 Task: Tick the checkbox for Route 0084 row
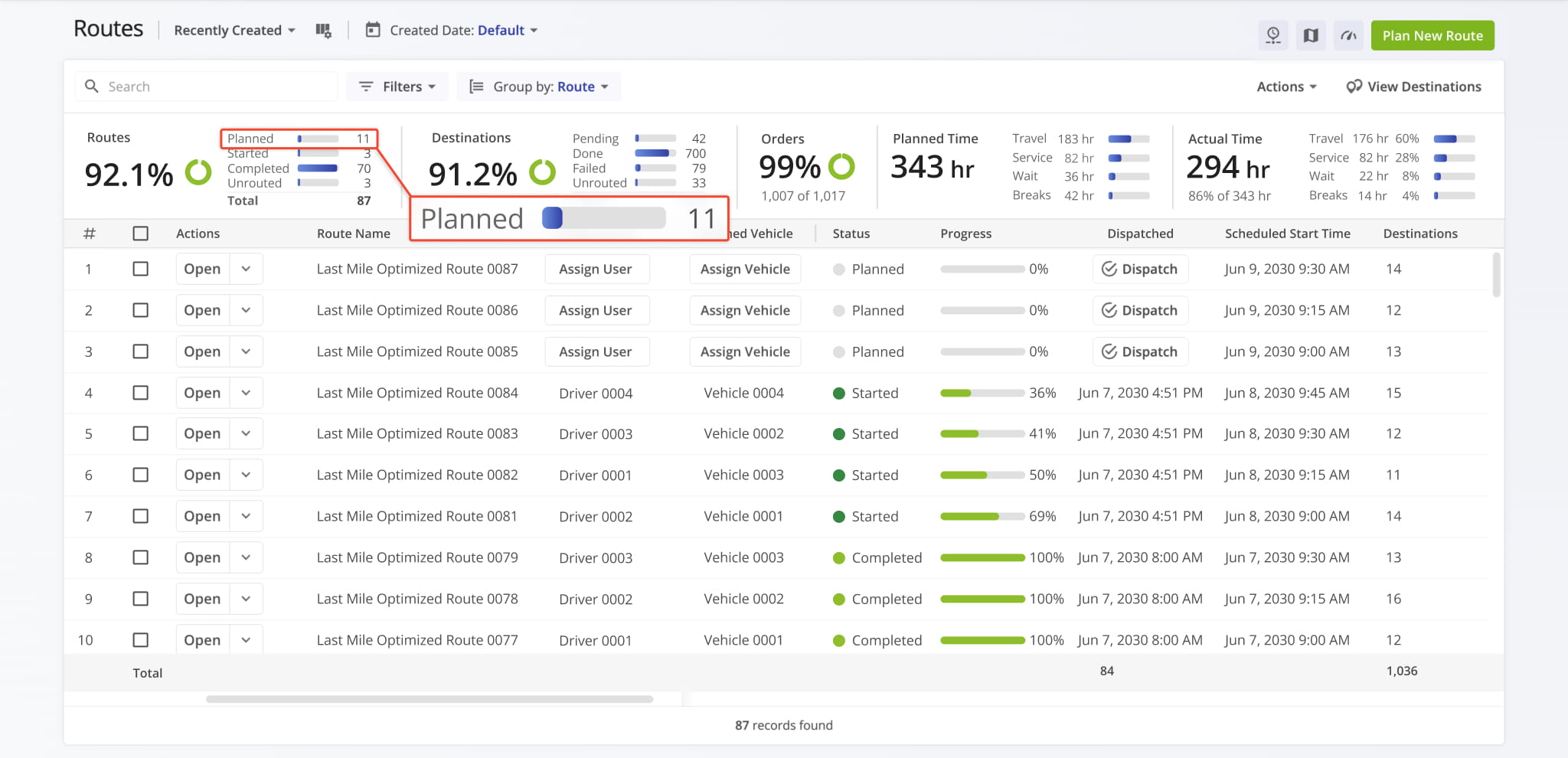pyautogui.click(x=141, y=393)
